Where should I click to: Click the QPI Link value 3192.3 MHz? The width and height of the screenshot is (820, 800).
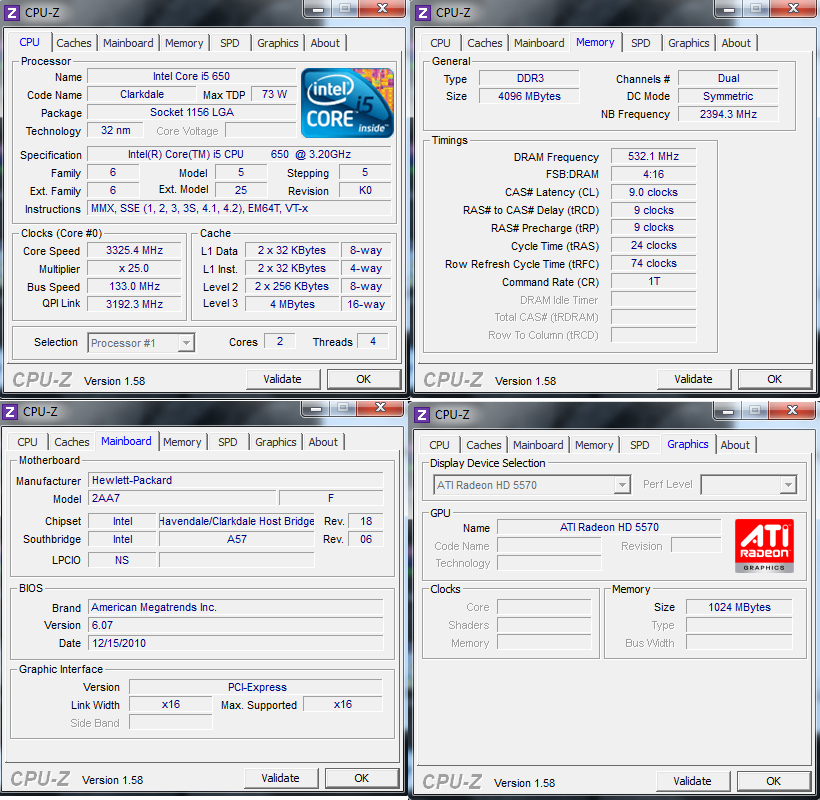pyautogui.click(x=134, y=304)
